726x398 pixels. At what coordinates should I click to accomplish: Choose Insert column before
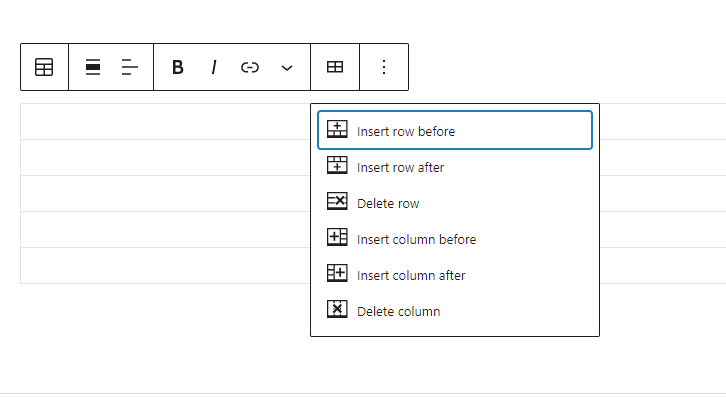pos(455,239)
